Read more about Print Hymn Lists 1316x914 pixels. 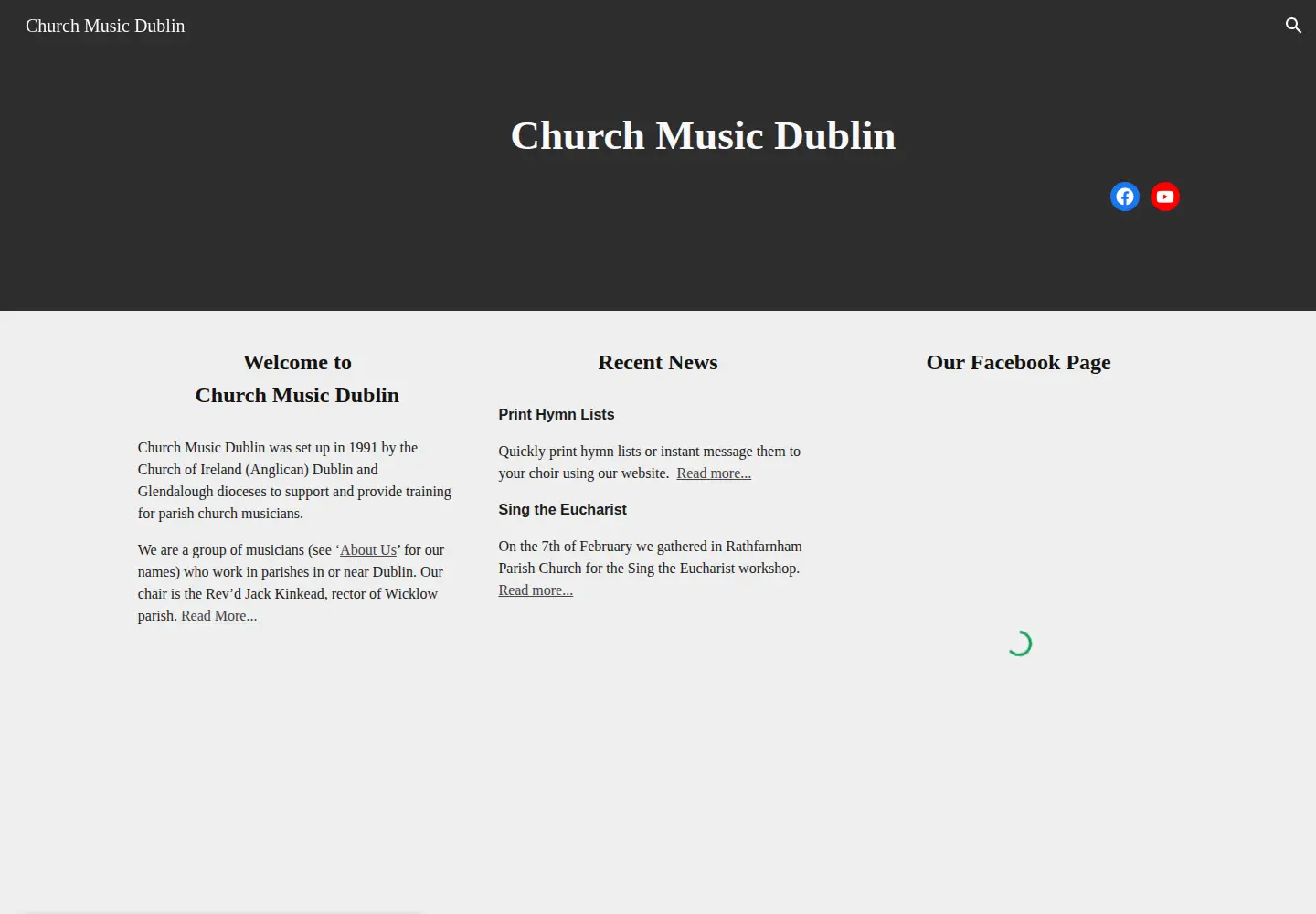coord(714,473)
